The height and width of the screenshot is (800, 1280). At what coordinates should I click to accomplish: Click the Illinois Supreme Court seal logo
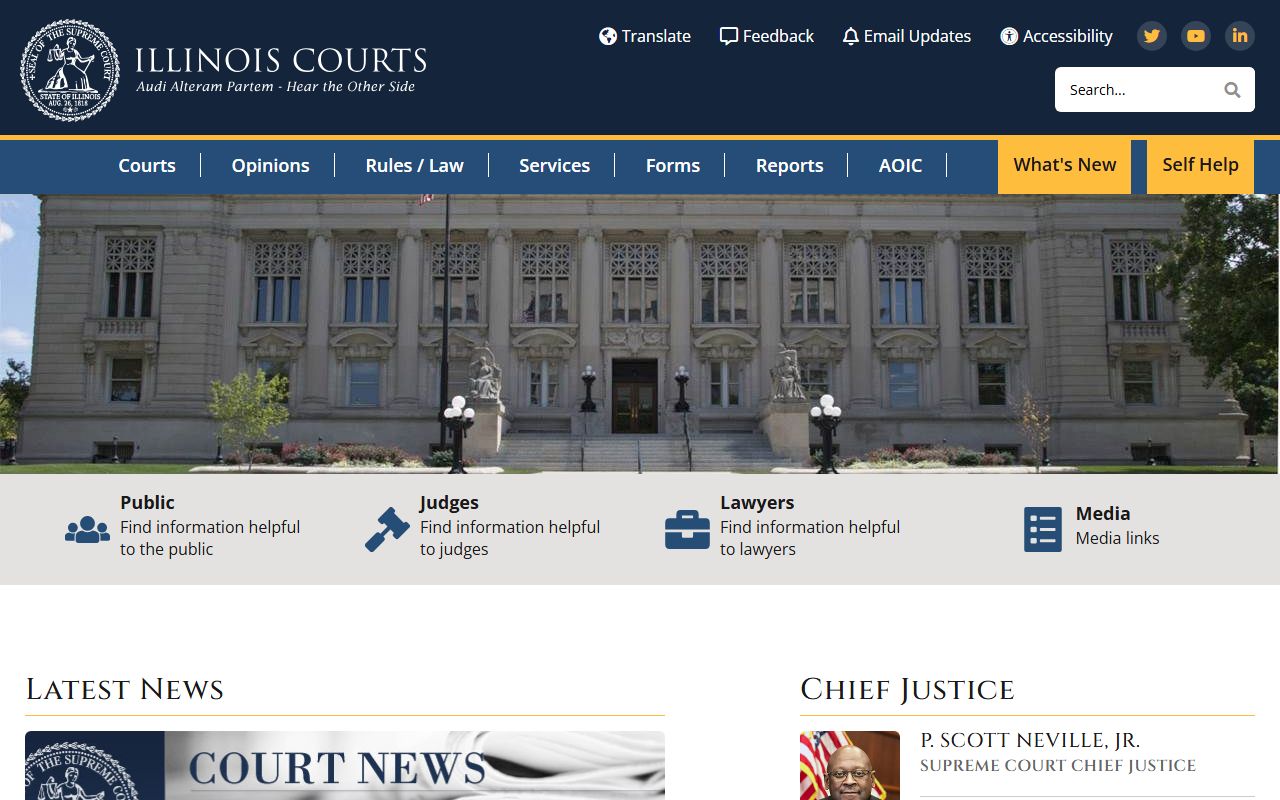click(70, 70)
